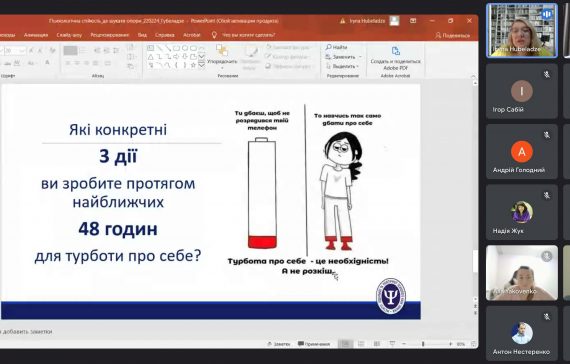
Task: Click the zoom slider handle
Action: pyautogui.click(x=423, y=344)
